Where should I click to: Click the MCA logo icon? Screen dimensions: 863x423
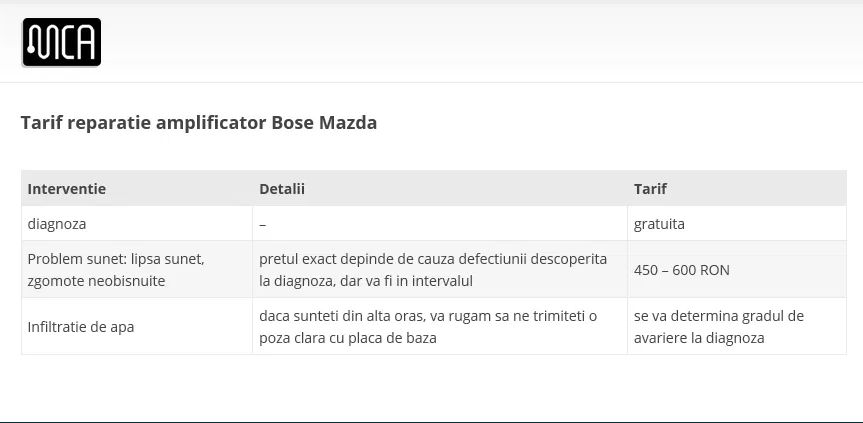pyautogui.click(x=61, y=42)
